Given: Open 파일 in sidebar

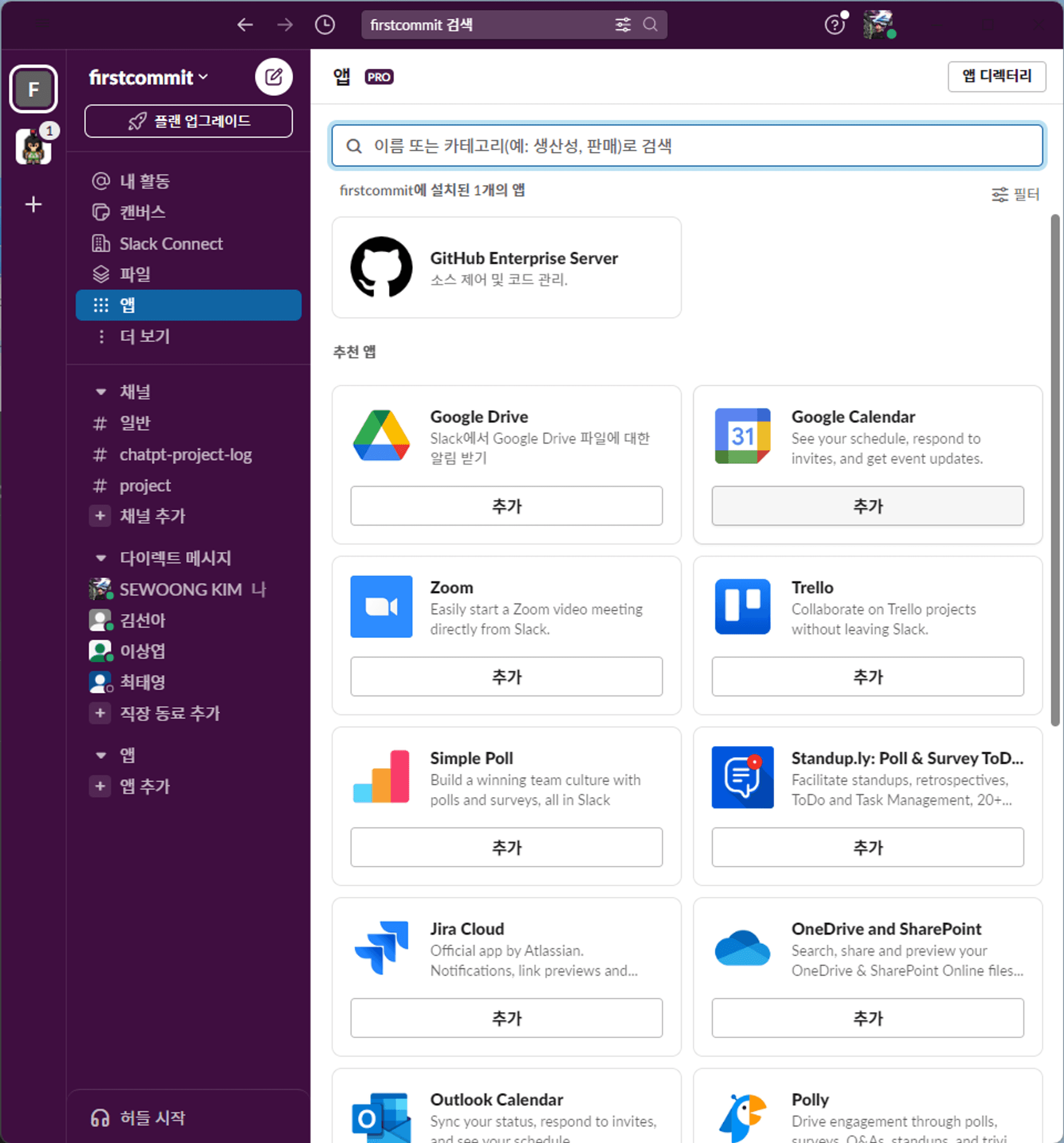Looking at the screenshot, I should tap(188, 274).
